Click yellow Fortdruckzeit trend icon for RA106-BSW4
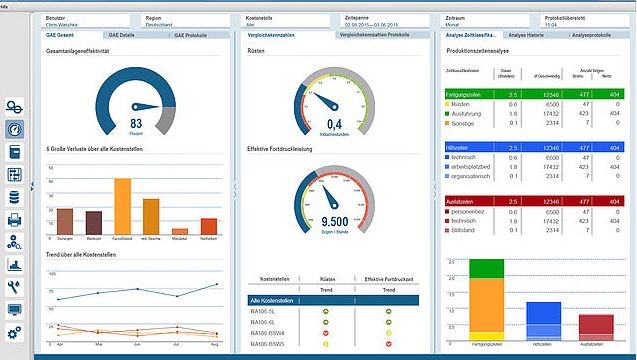The width and height of the screenshot is (637, 360). (x=388, y=333)
